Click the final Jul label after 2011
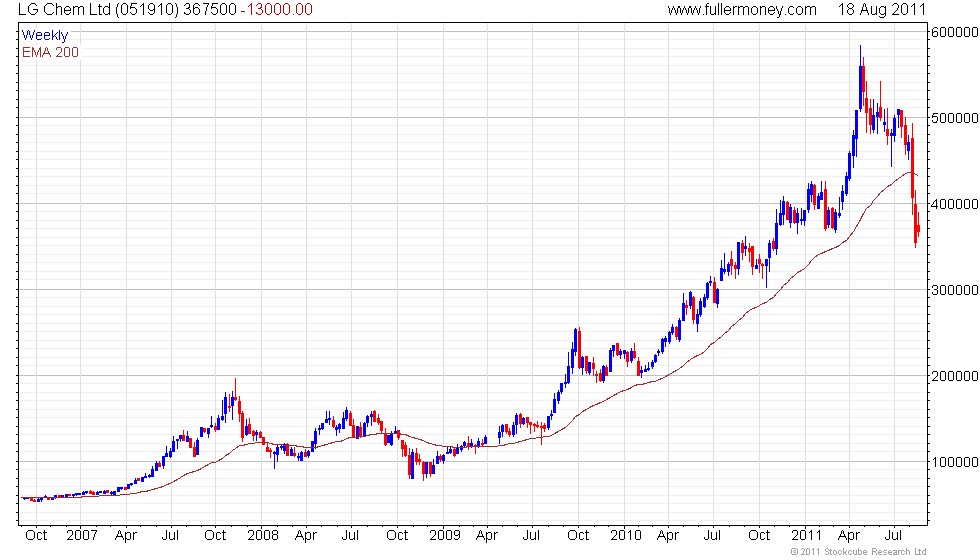The image size is (980, 560). pos(894,535)
